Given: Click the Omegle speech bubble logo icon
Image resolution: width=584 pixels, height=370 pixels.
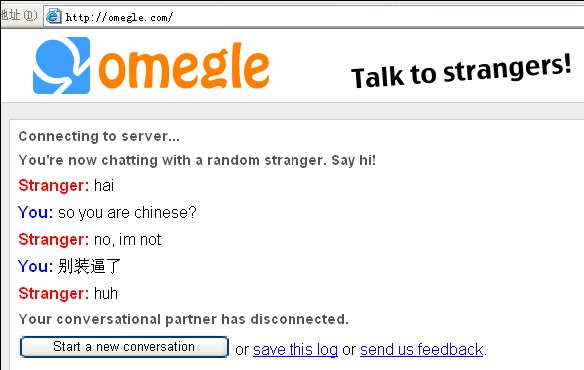Looking at the screenshot, I should point(61,65).
